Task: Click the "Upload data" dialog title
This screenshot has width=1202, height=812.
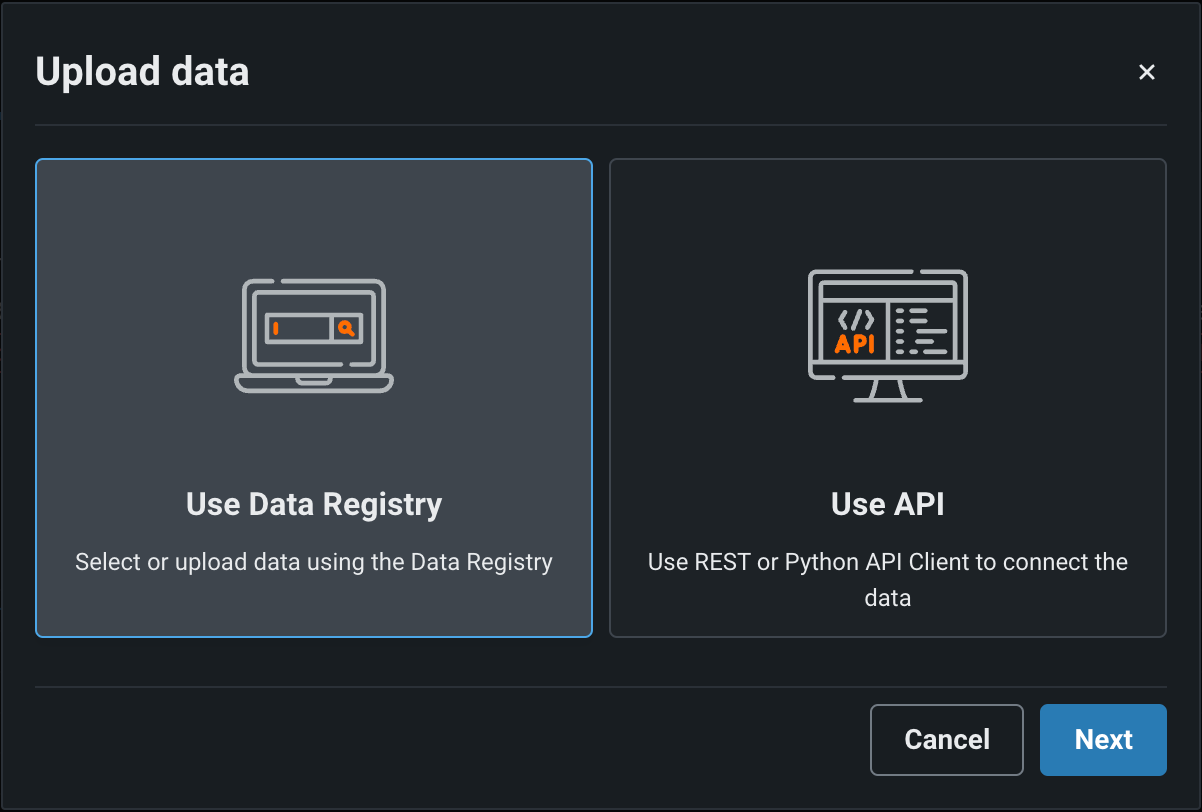Action: 142,72
